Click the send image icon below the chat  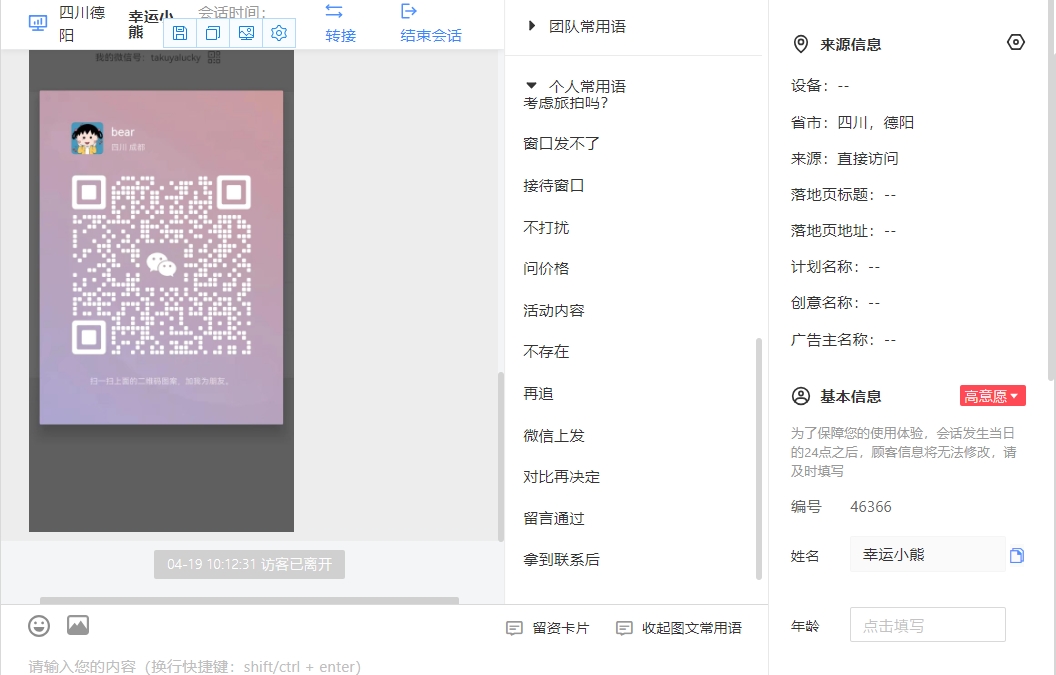coord(78,625)
